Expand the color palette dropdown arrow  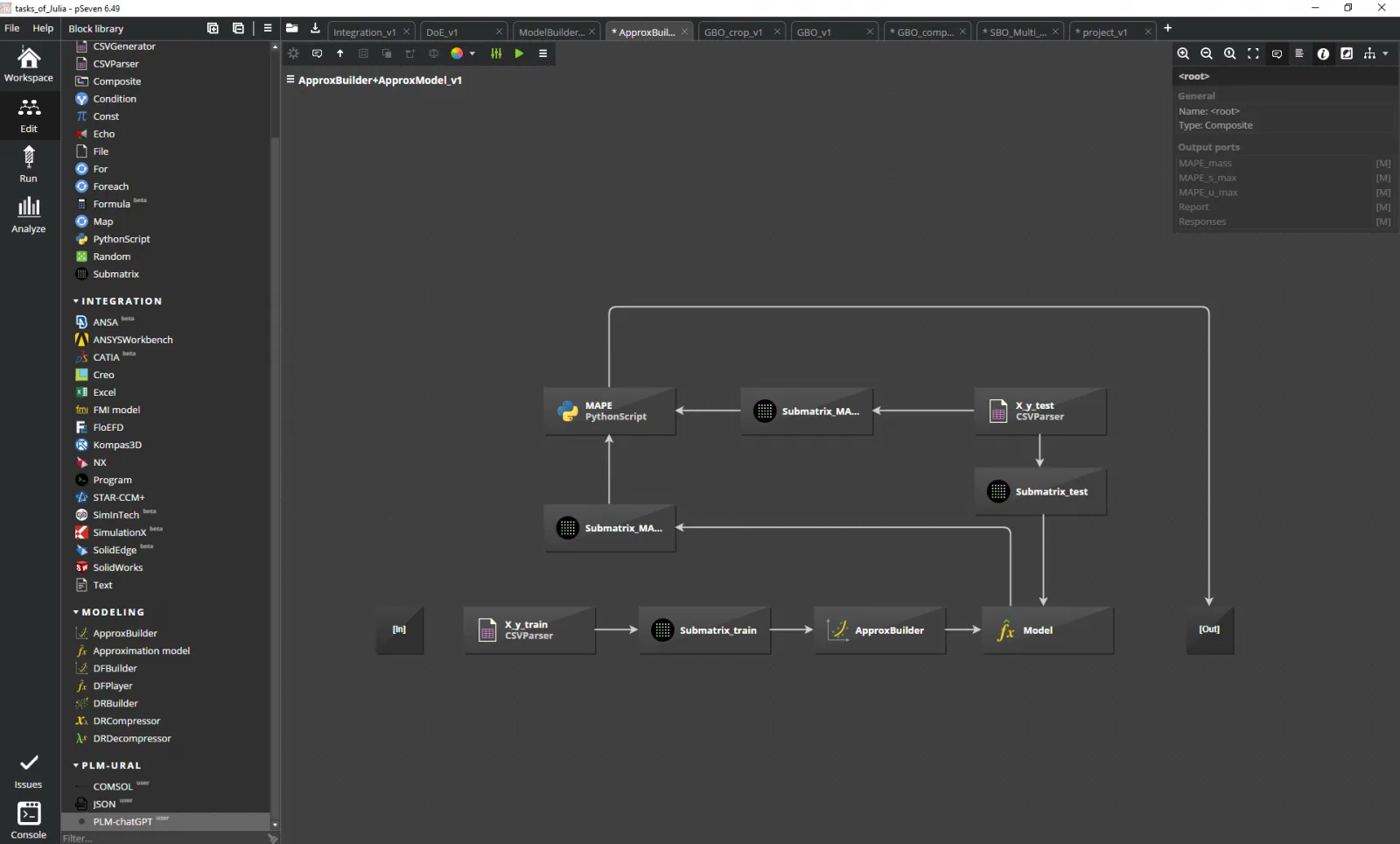pyautogui.click(x=472, y=53)
